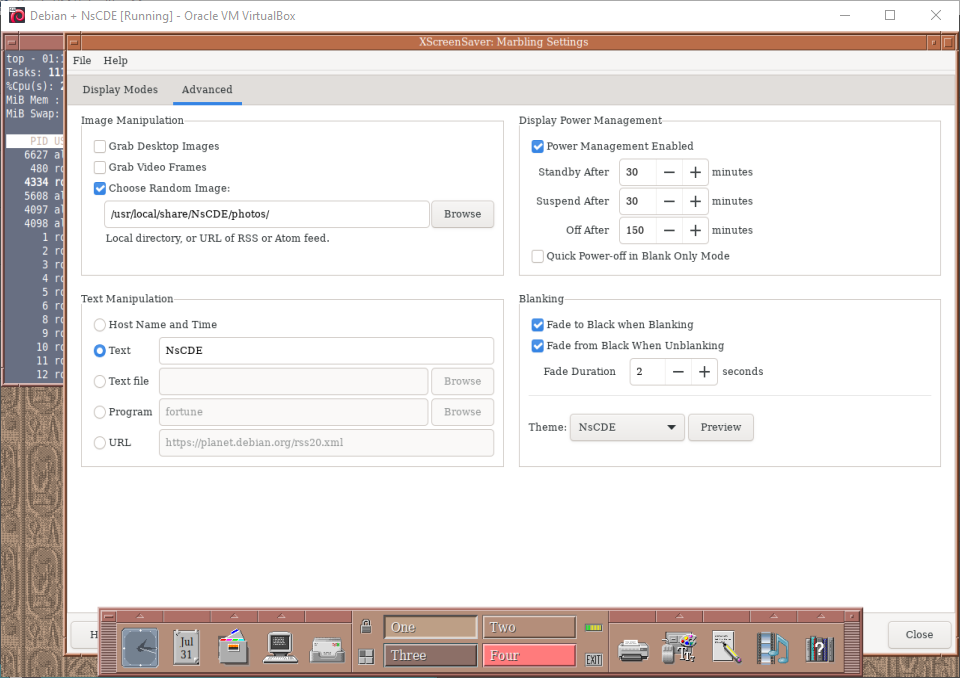
Task: Open the File menu
Action: 82,61
